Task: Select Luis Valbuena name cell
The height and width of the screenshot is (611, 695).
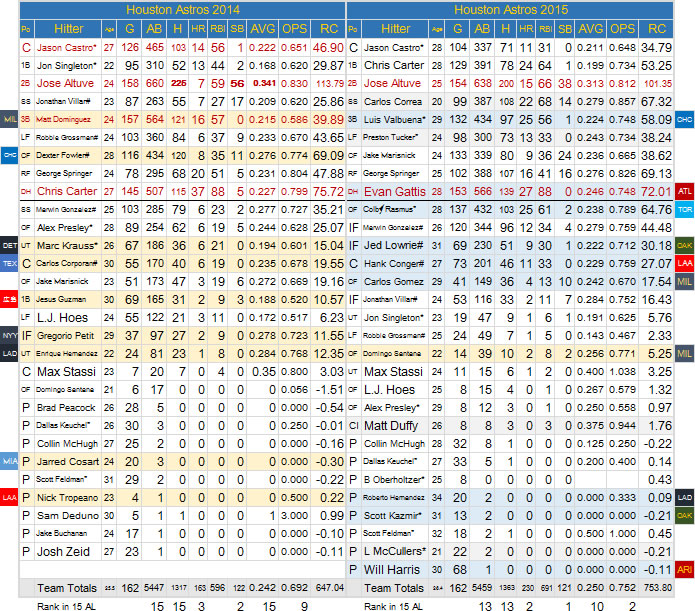Action: tap(394, 119)
